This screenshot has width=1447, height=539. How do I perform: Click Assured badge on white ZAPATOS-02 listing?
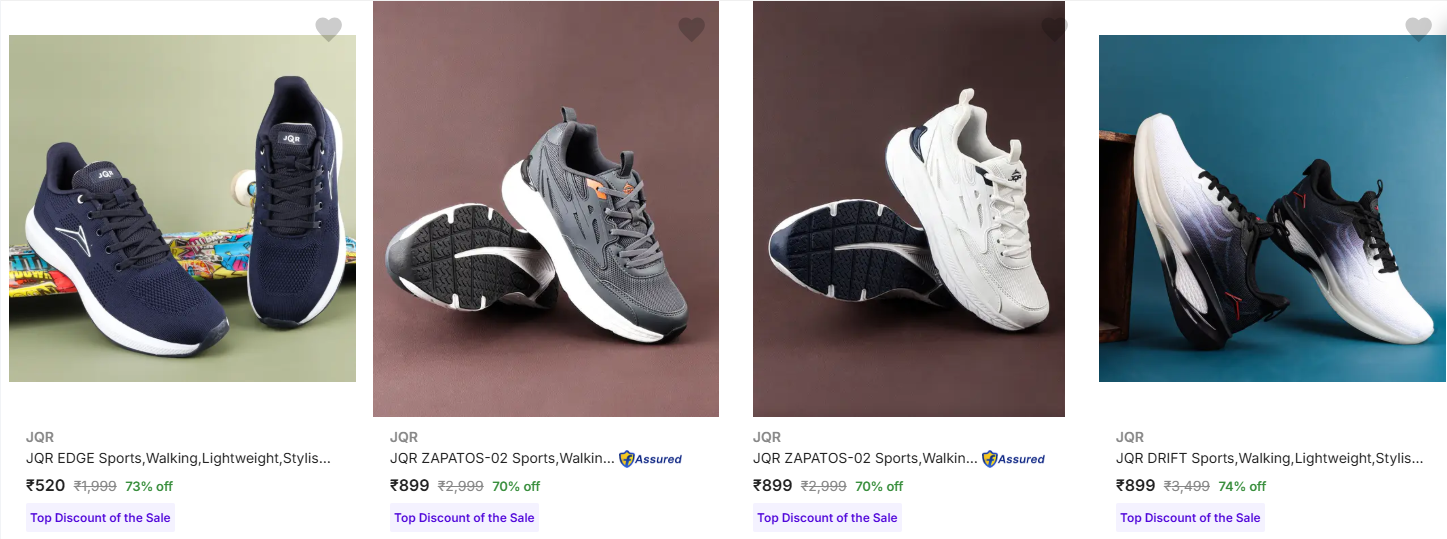coord(1013,459)
